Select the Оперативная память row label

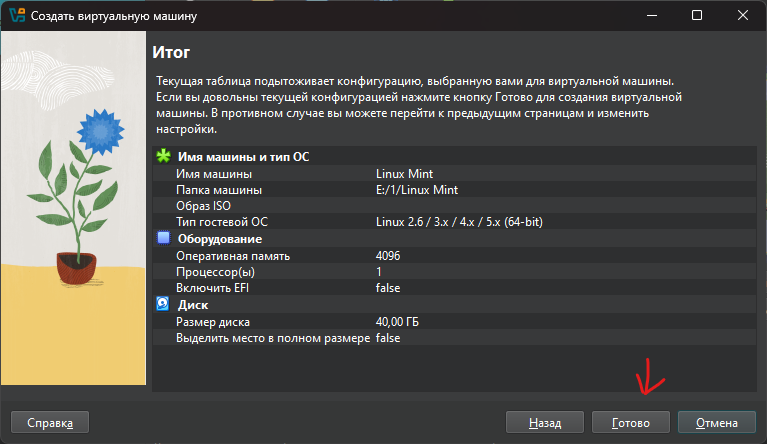tap(233, 256)
